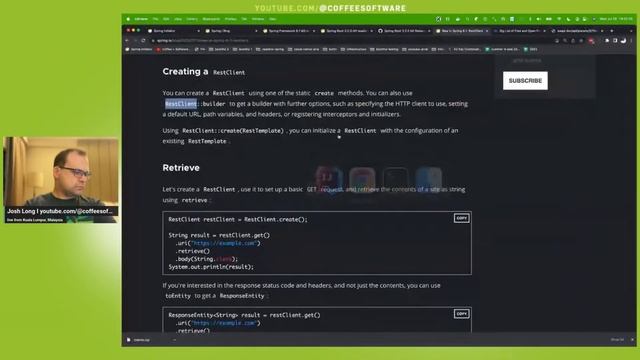The width and height of the screenshot is (640, 360).
Task: Click the Retrieve section heading
Action: tap(181, 168)
